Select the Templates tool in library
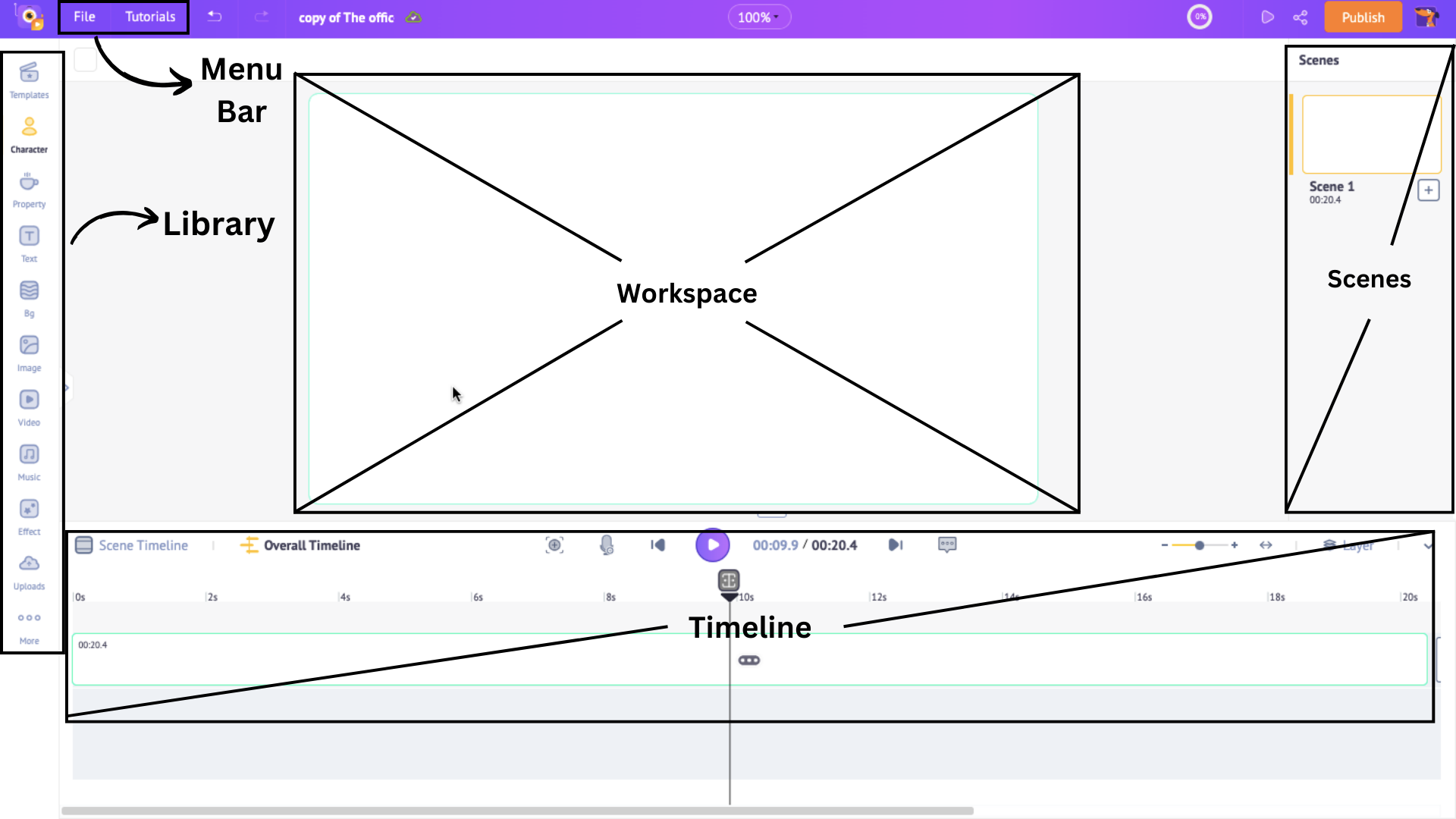The width and height of the screenshot is (1456, 819). click(x=29, y=80)
